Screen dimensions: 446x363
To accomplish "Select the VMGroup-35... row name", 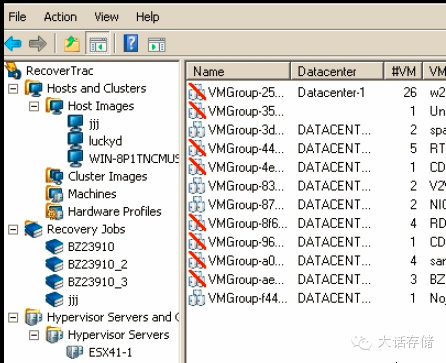I will pos(246,111).
